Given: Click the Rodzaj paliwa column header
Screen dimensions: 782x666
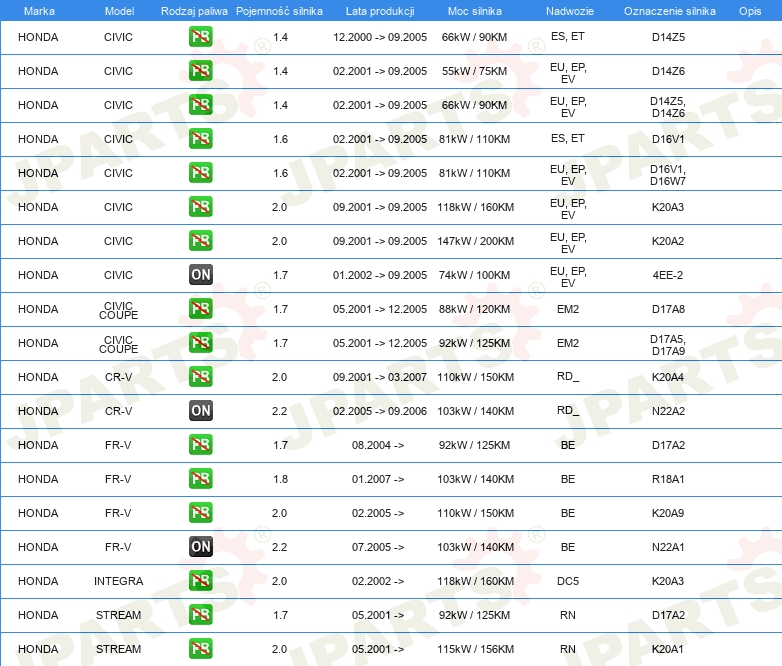Looking at the screenshot, I should (194, 11).
